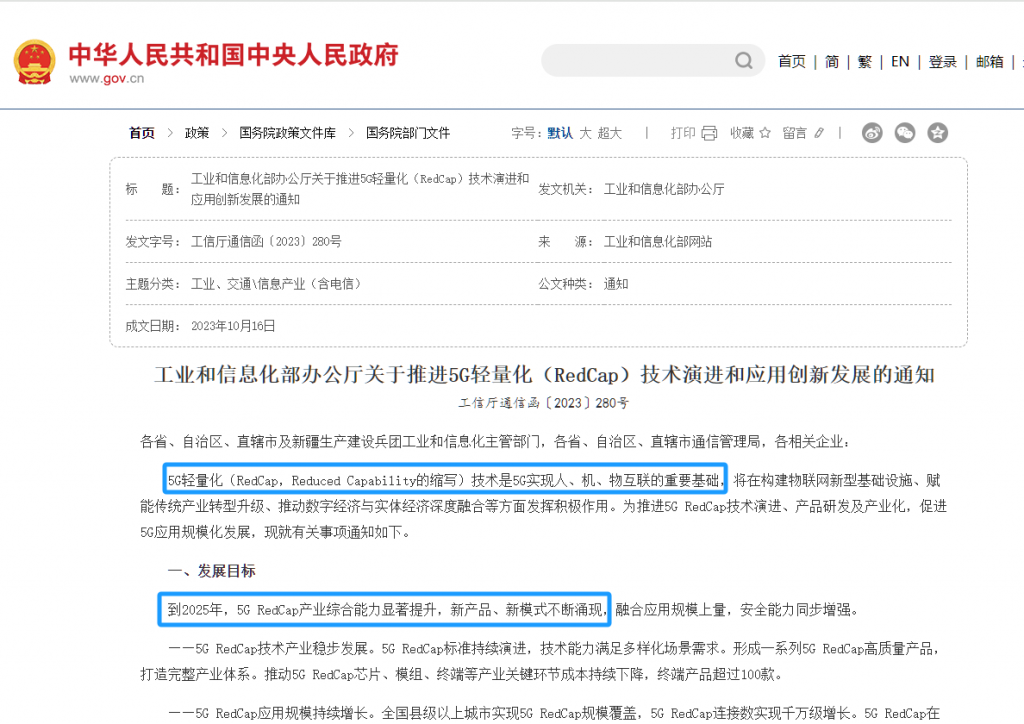
Task: Open 国务院部门文件 breadcrumb link
Action: coord(408,133)
